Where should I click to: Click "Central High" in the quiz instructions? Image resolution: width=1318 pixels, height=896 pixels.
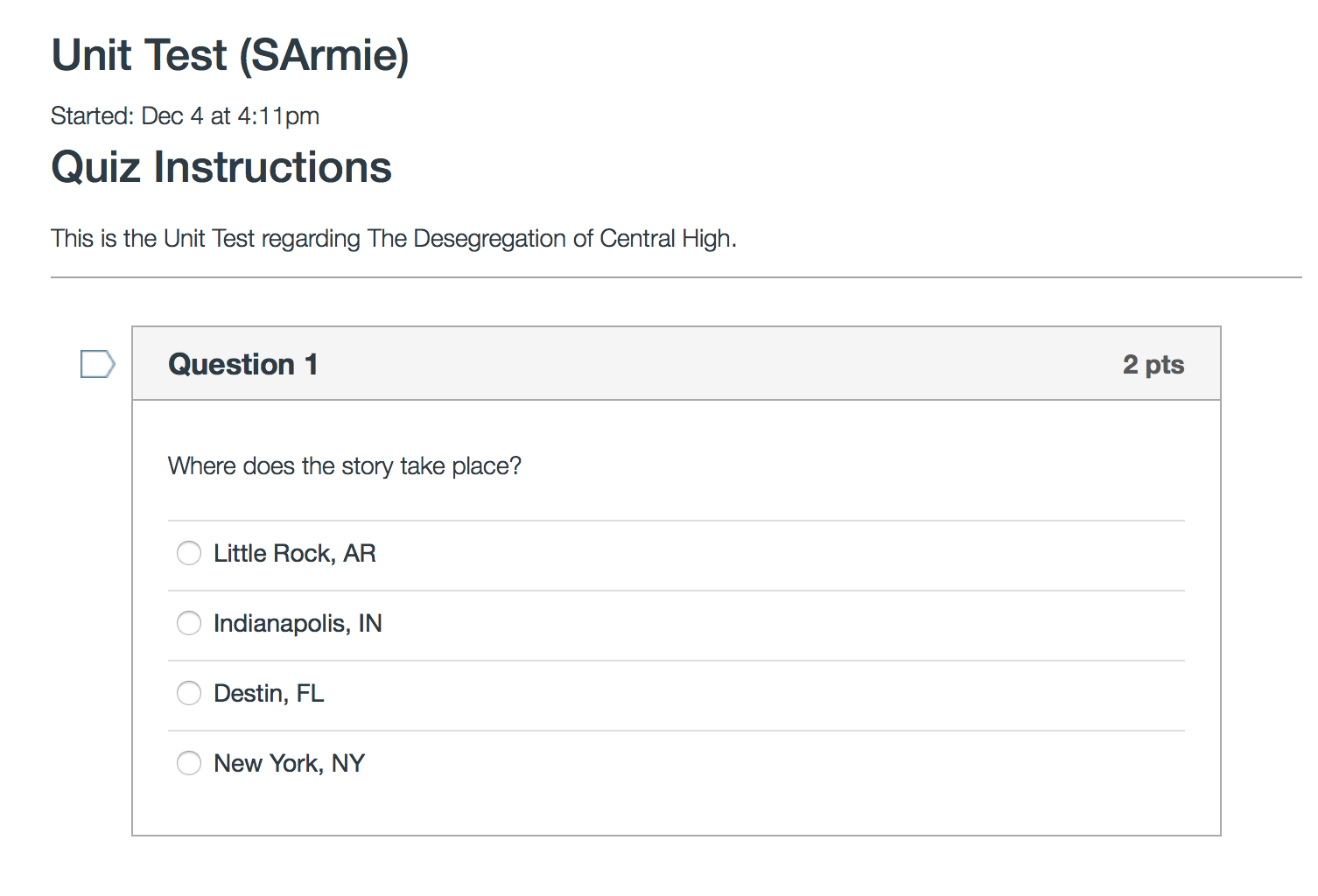pyautogui.click(x=666, y=238)
